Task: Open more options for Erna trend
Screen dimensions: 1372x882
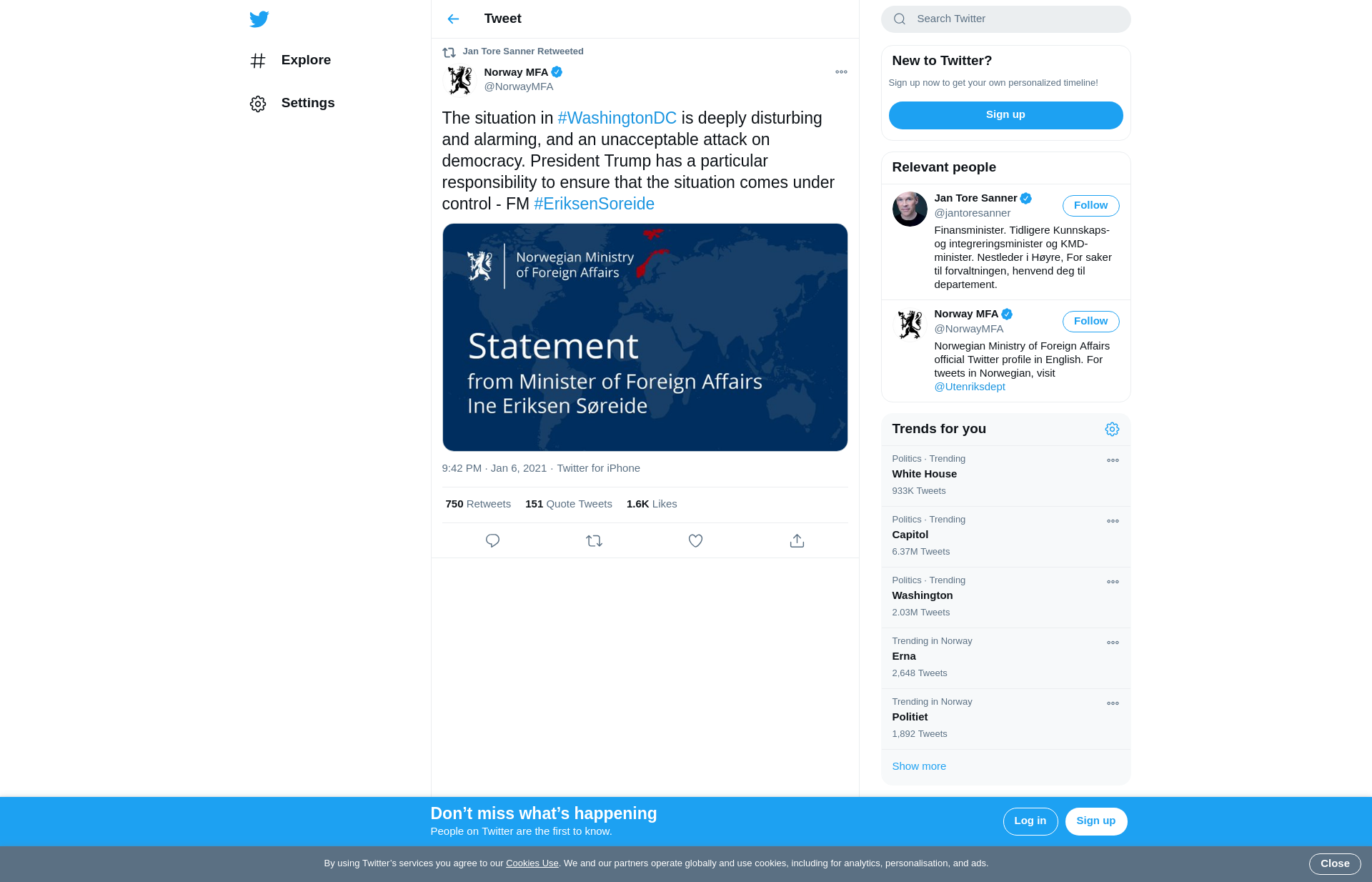Action: coord(1113,643)
